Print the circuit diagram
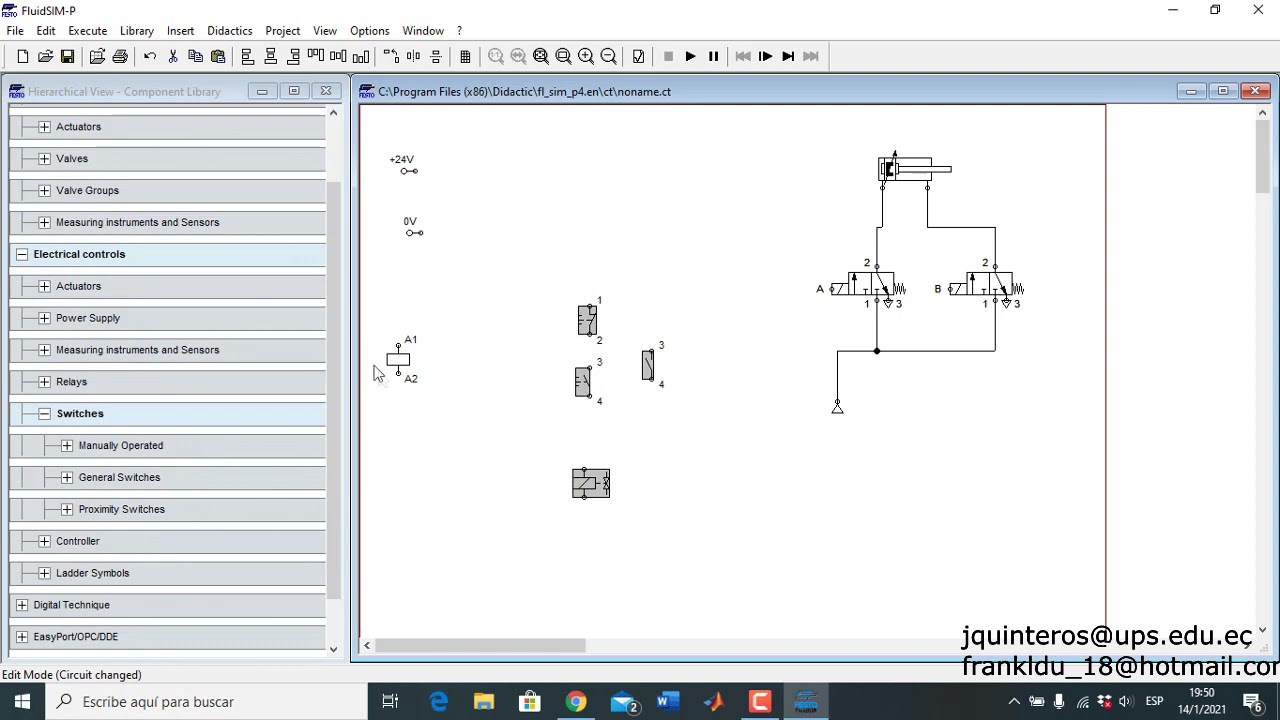This screenshot has height=720, width=1280. pos(120,57)
